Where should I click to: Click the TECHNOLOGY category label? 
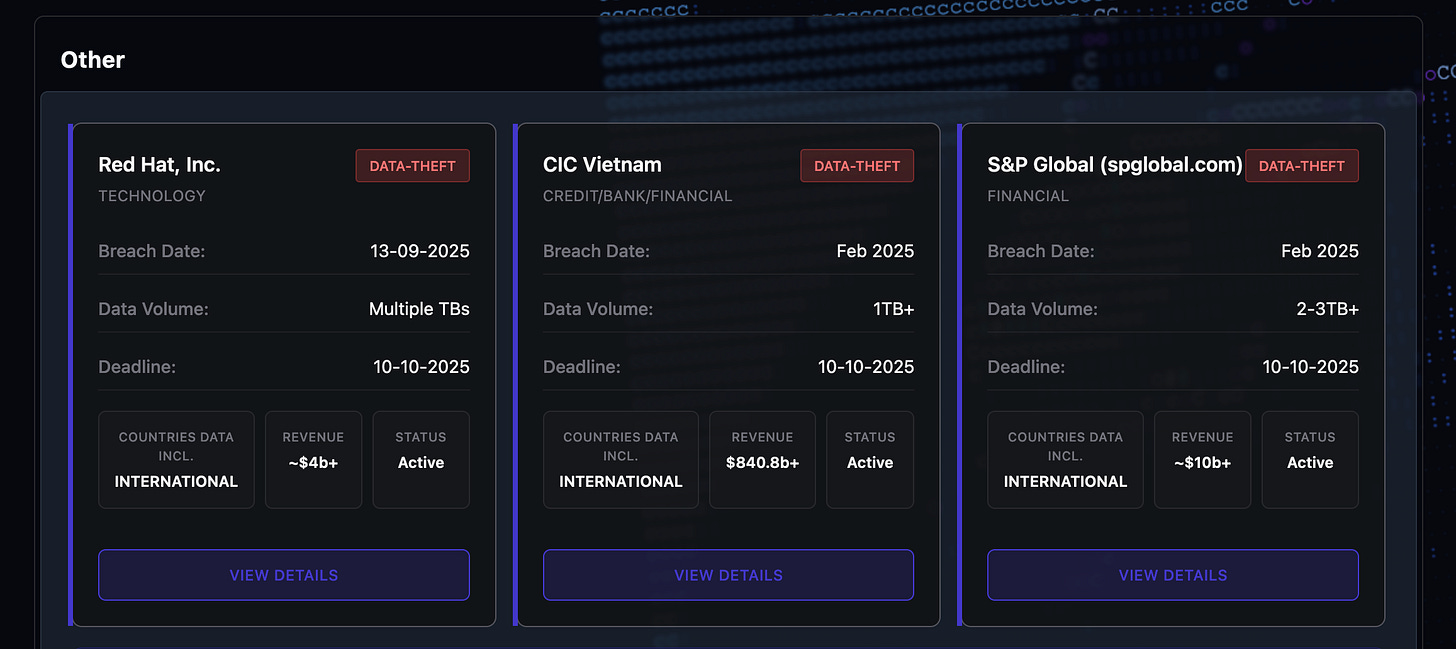152,196
